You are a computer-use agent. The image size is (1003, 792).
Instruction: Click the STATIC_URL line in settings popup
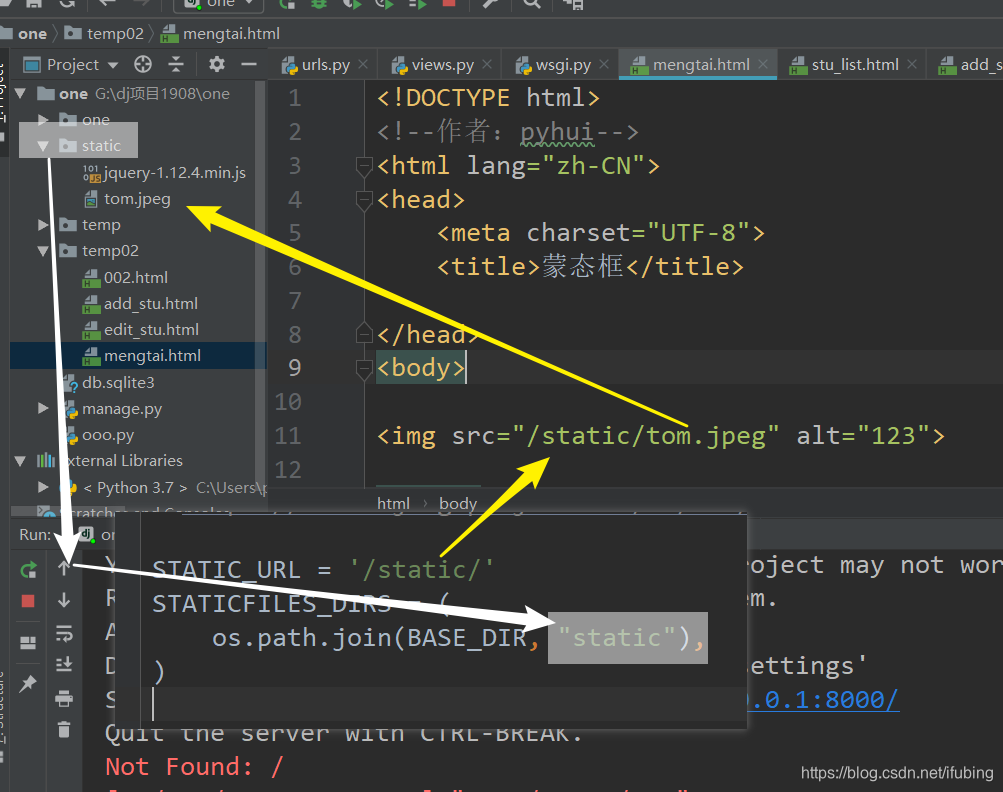click(323, 569)
